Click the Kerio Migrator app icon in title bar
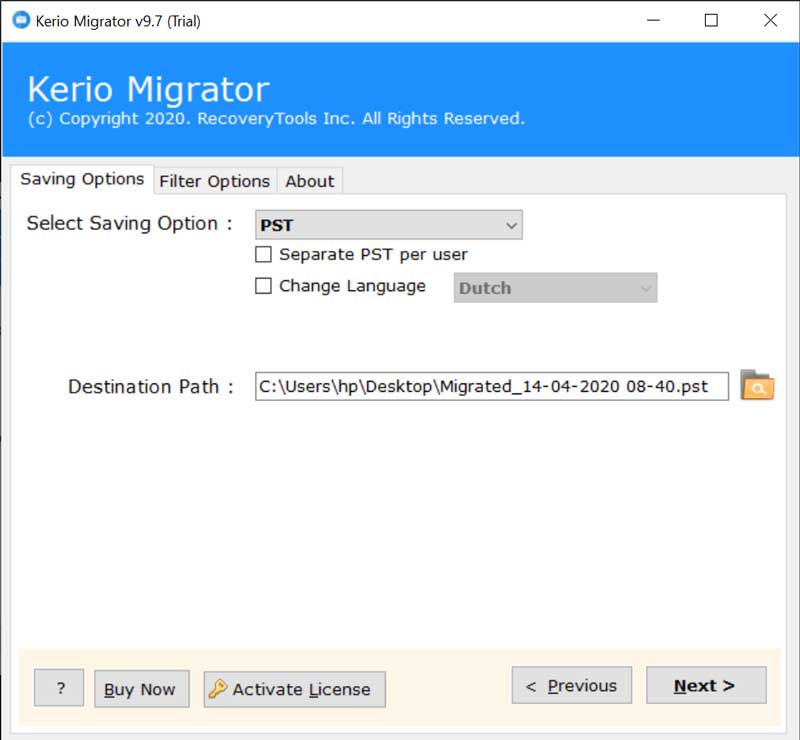 point(15,20)
